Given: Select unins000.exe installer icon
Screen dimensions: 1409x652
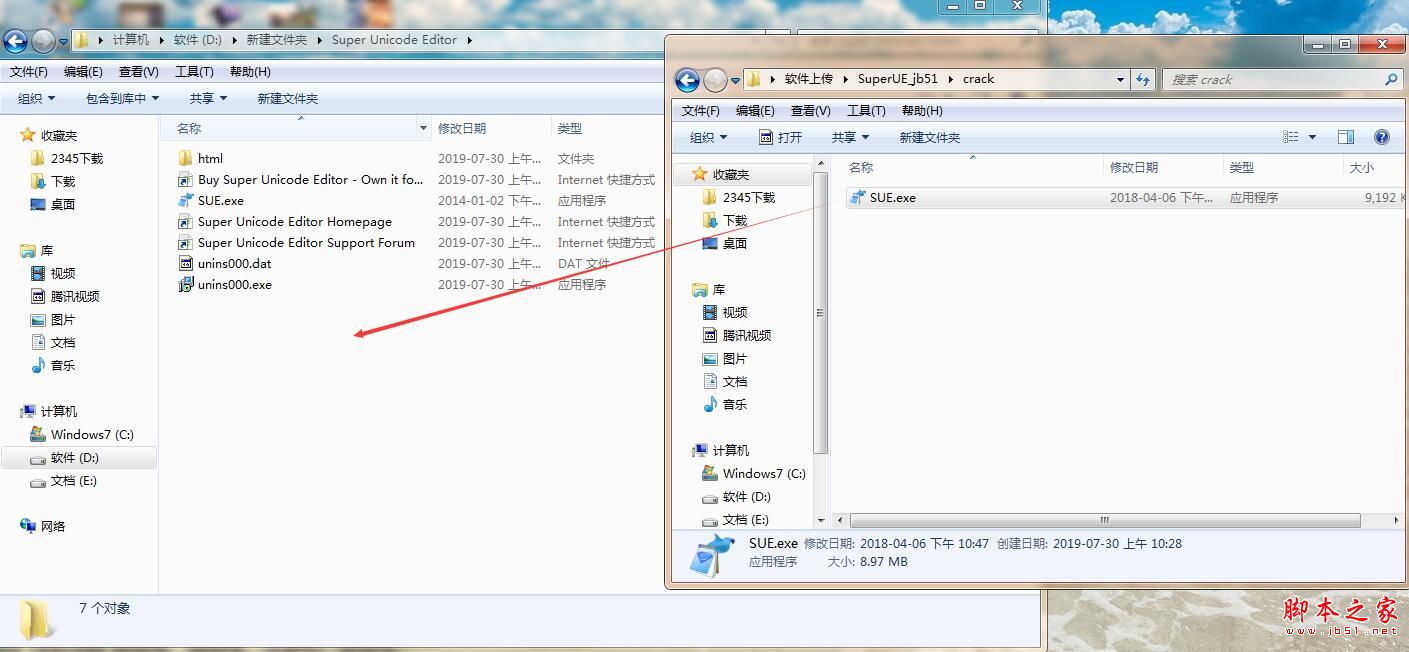Looking at the screenshot, I should click(185, 284).
